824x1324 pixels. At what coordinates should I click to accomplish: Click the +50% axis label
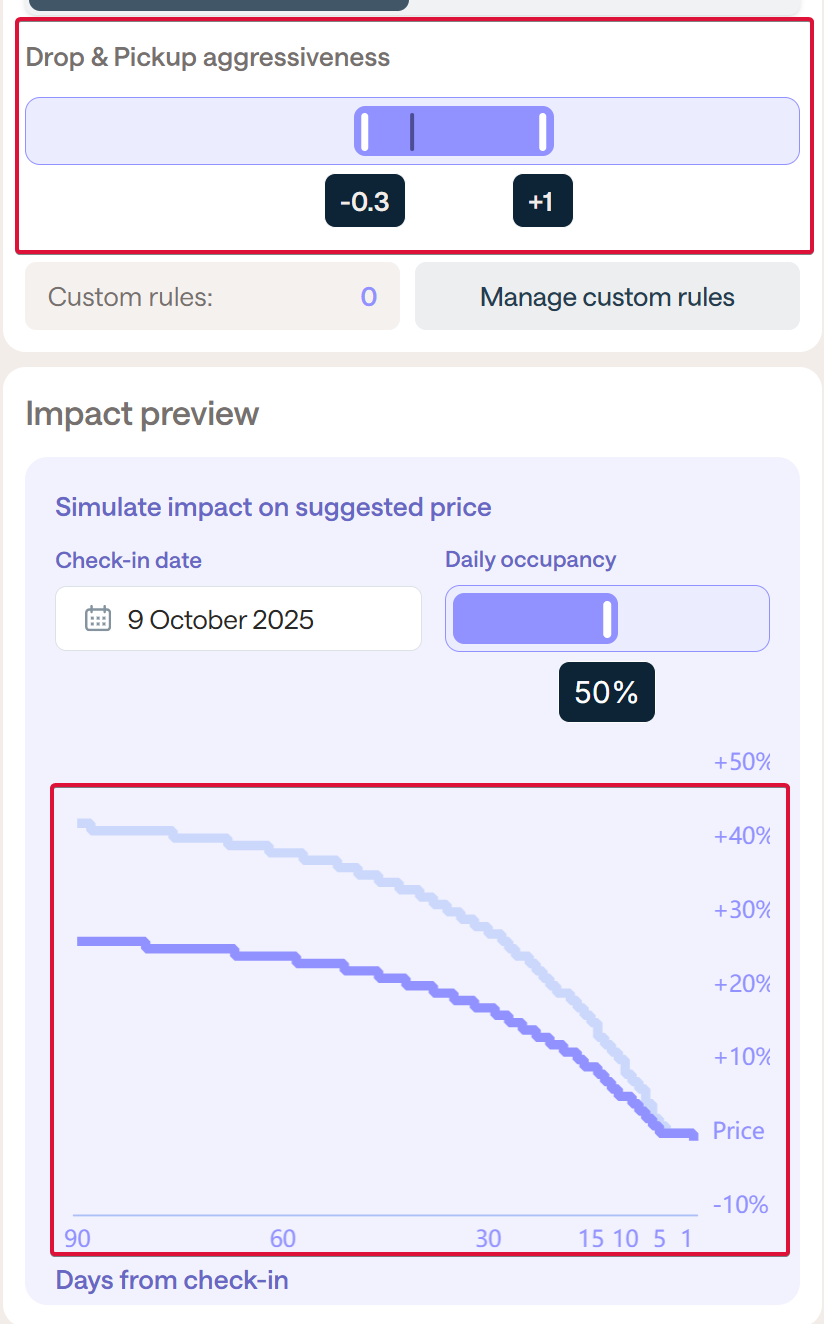coord(742,763)
